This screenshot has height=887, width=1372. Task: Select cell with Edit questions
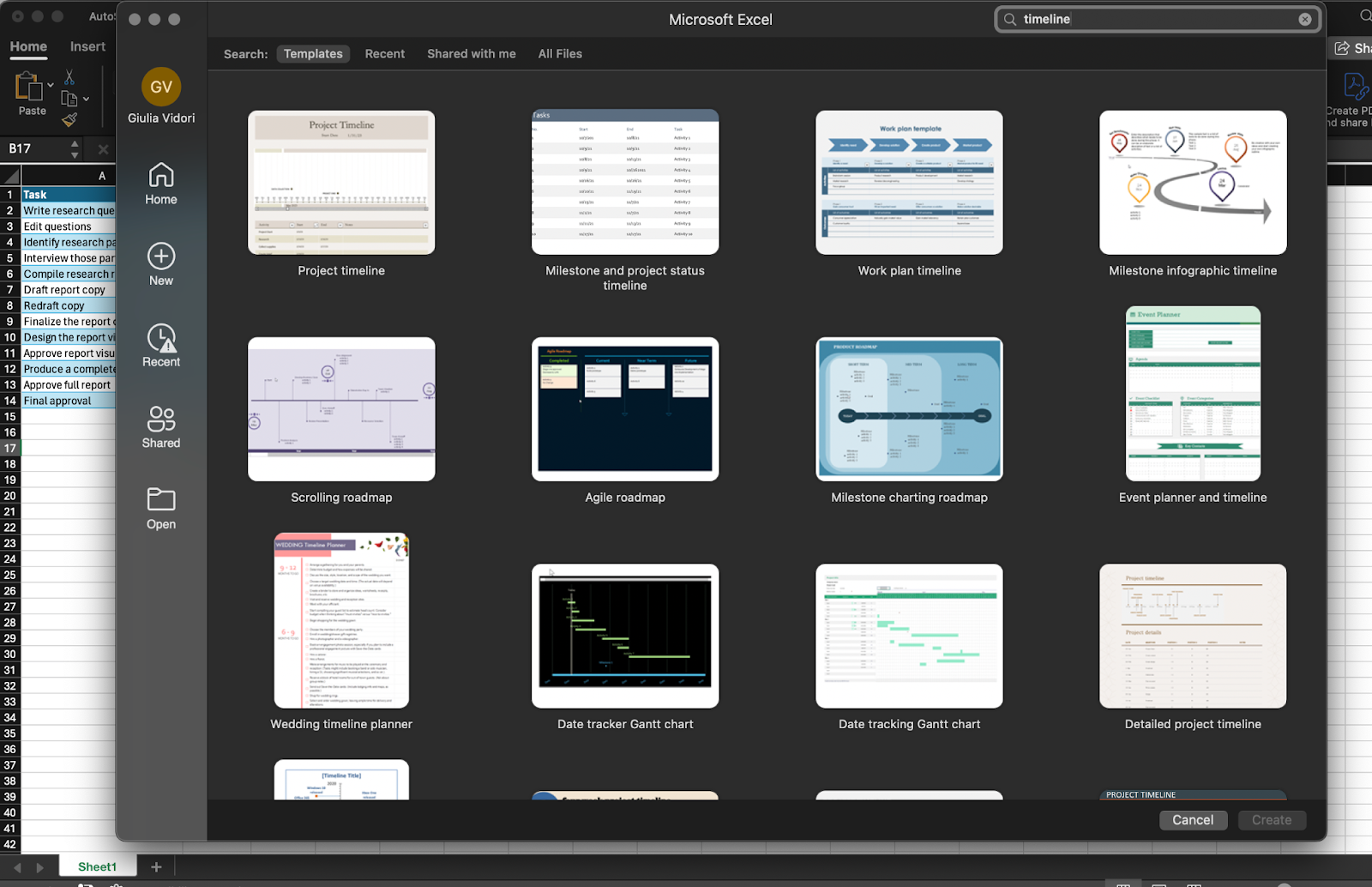68,226
